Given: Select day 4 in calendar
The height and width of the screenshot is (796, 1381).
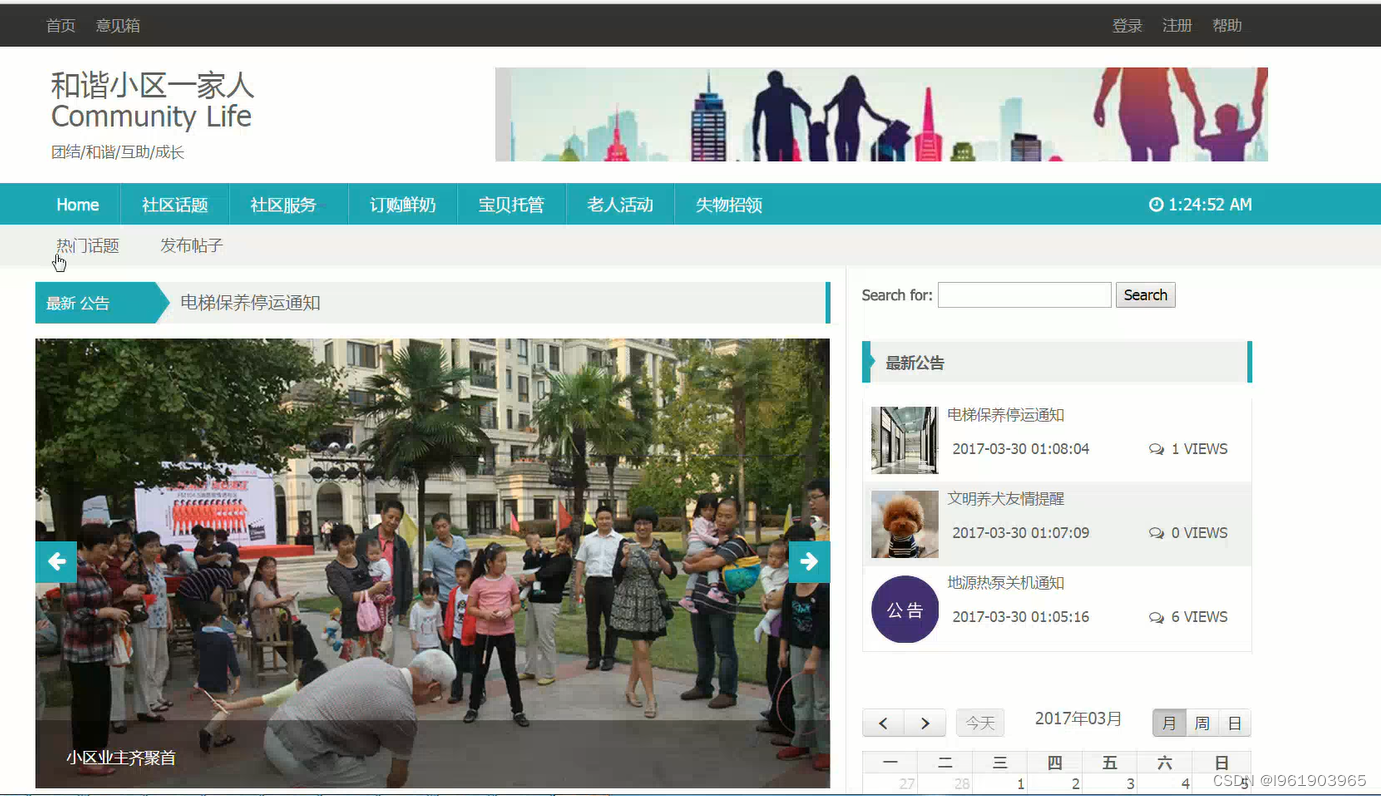Looking at the screenshot, I should point(1165,784).
